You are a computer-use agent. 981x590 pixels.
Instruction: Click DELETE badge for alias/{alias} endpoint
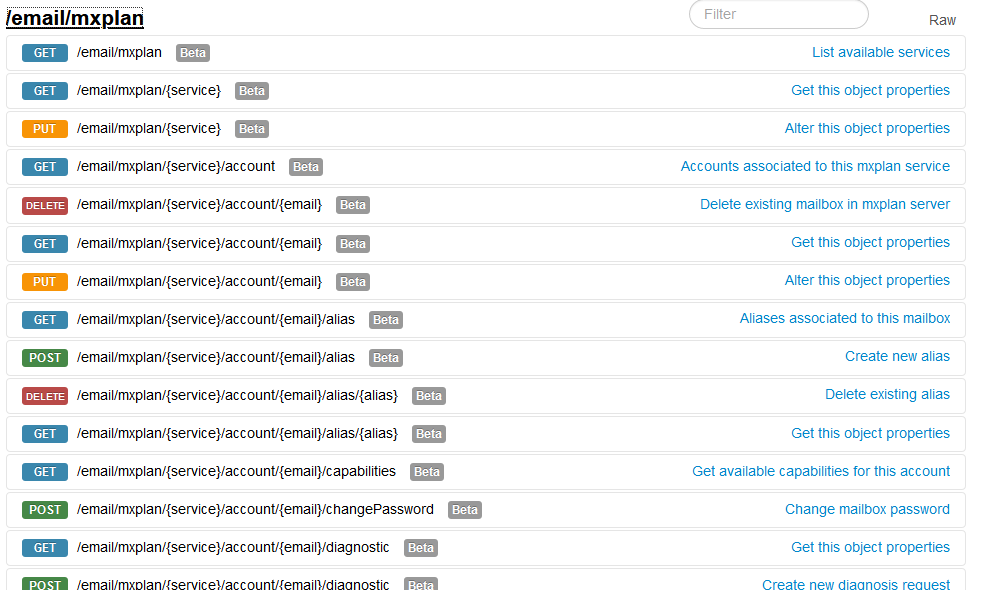point(45,396)
